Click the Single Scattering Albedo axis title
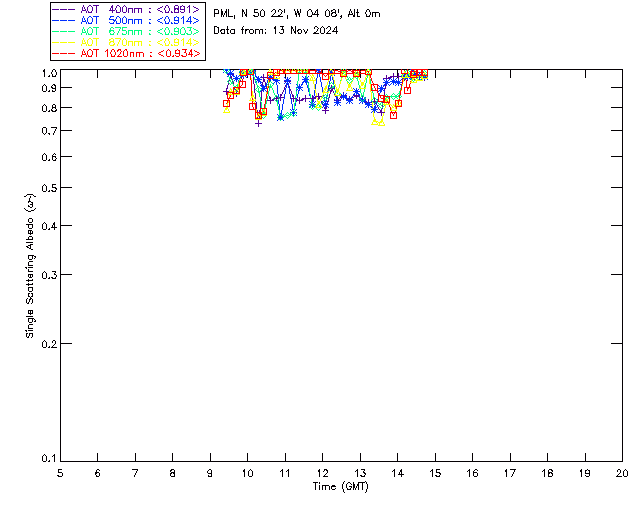 click(x=30, y=265)
